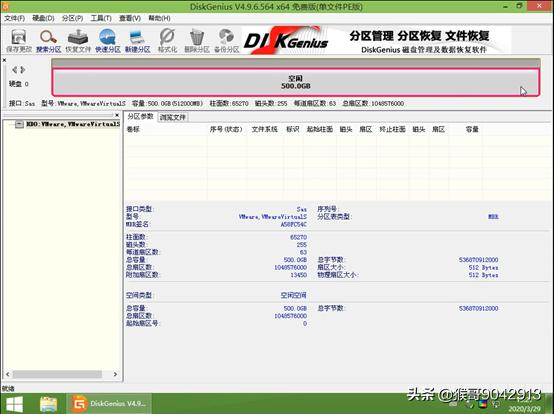Open File Explorer from the taskbar

pos(48,404)
